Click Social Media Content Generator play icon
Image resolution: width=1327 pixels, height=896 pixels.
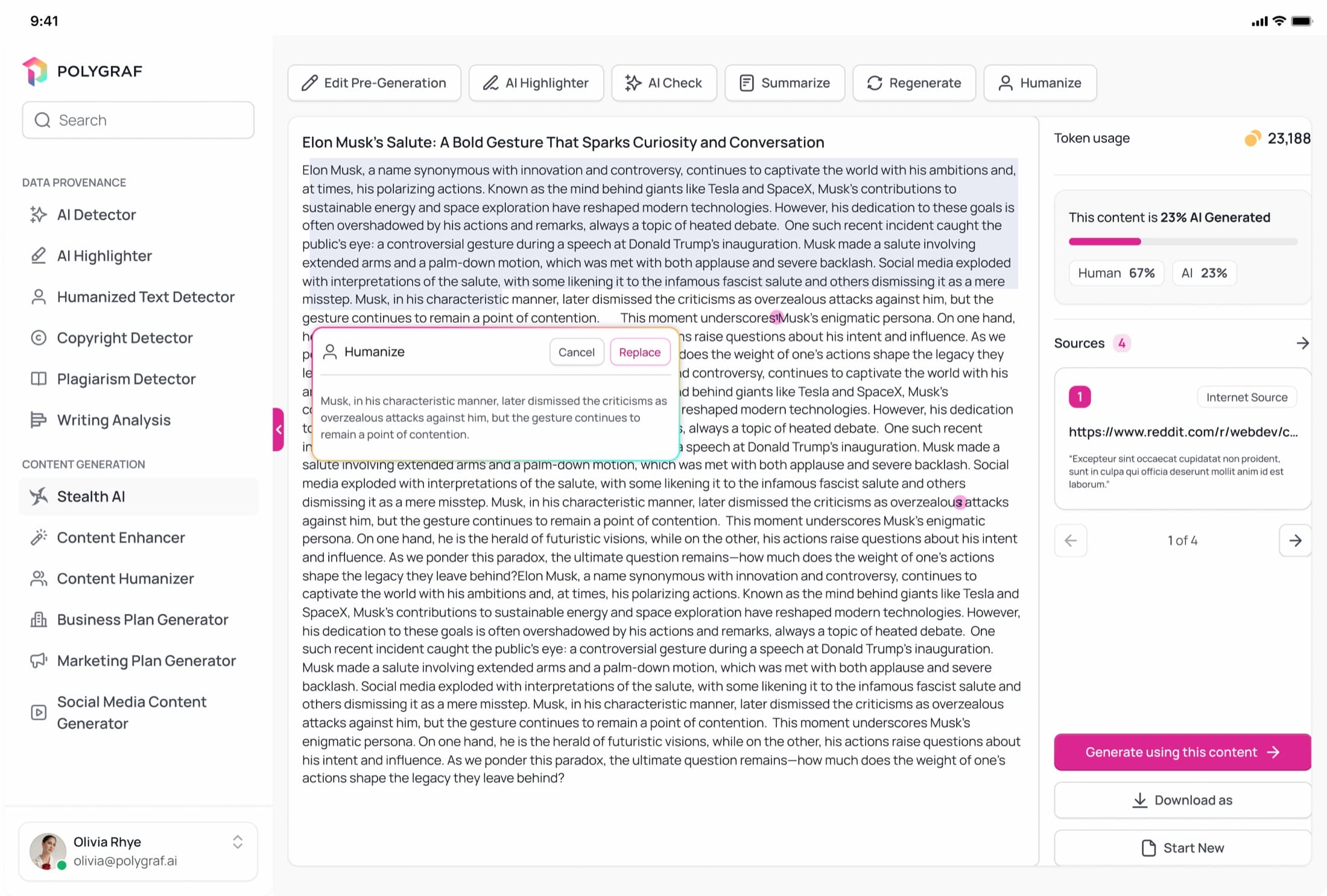pos(39,712)
